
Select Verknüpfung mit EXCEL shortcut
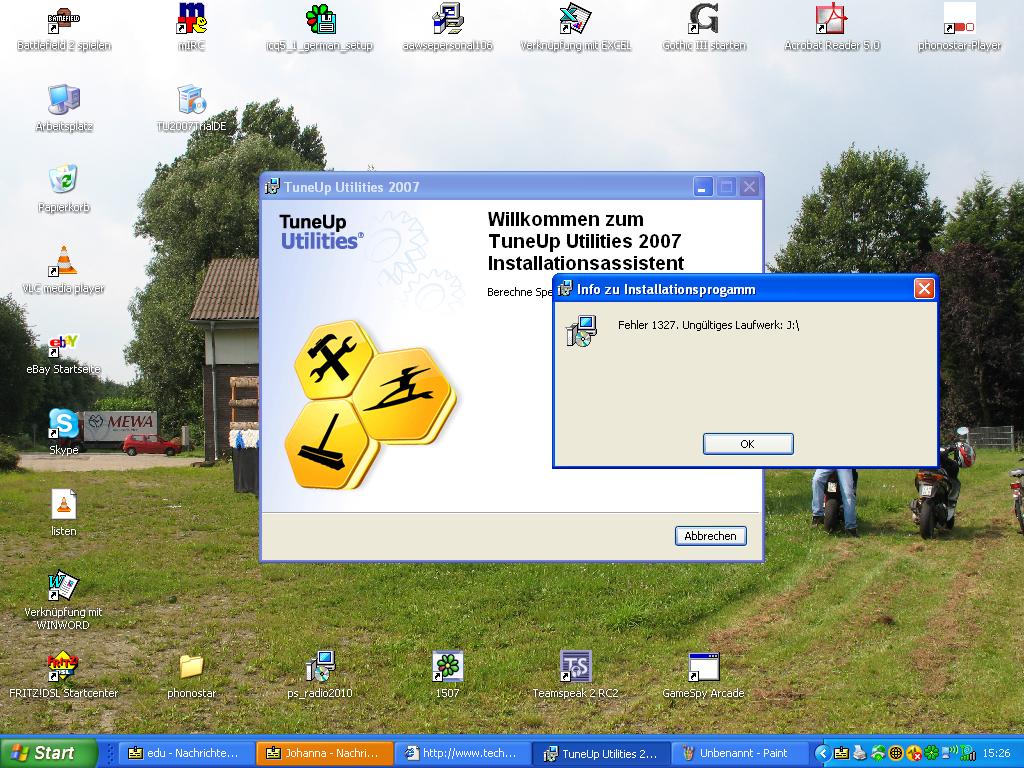(575, 28)
